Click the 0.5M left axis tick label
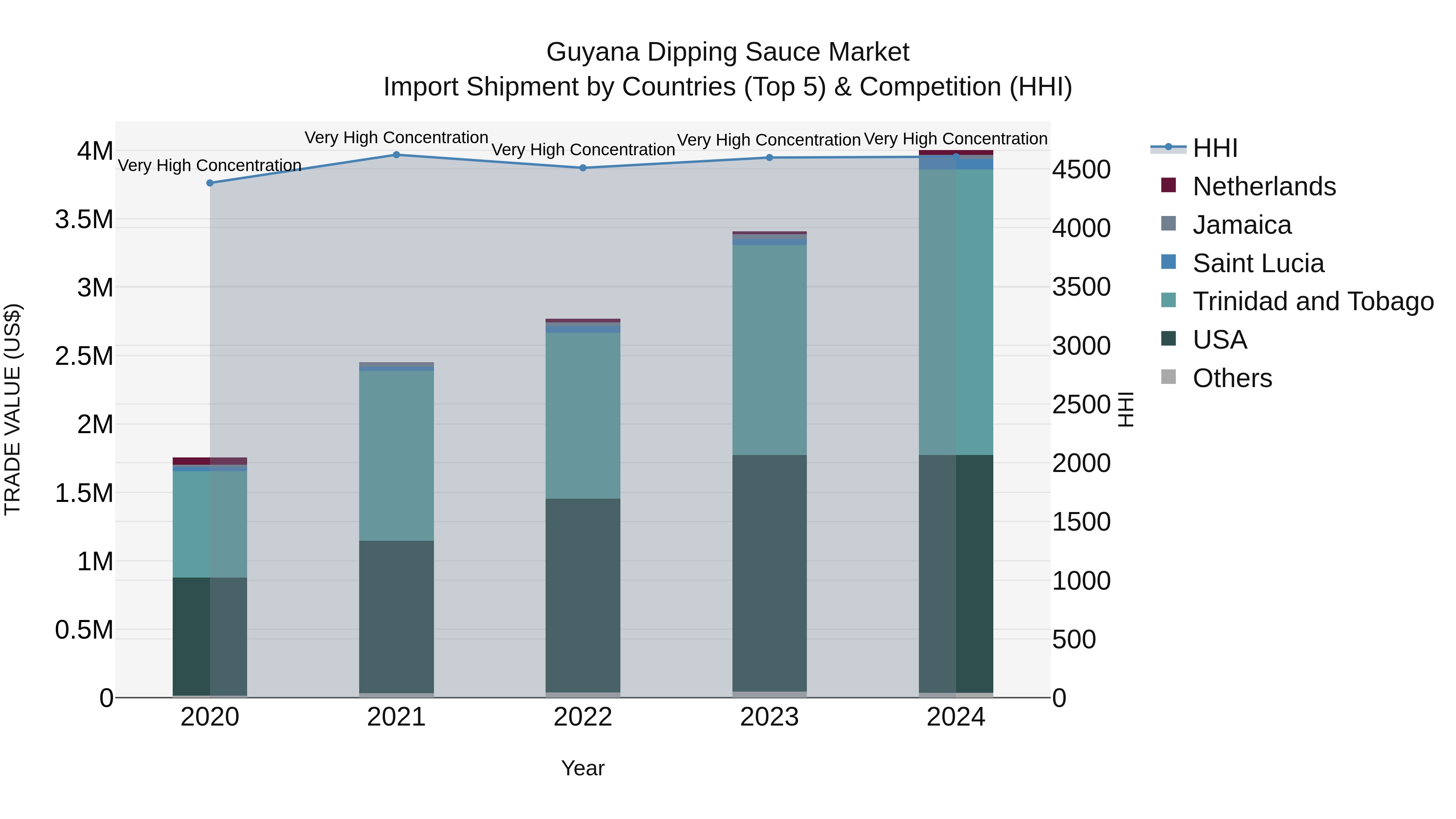The height and width of the screenshot is (819, 1456). (x=84, y=630)
